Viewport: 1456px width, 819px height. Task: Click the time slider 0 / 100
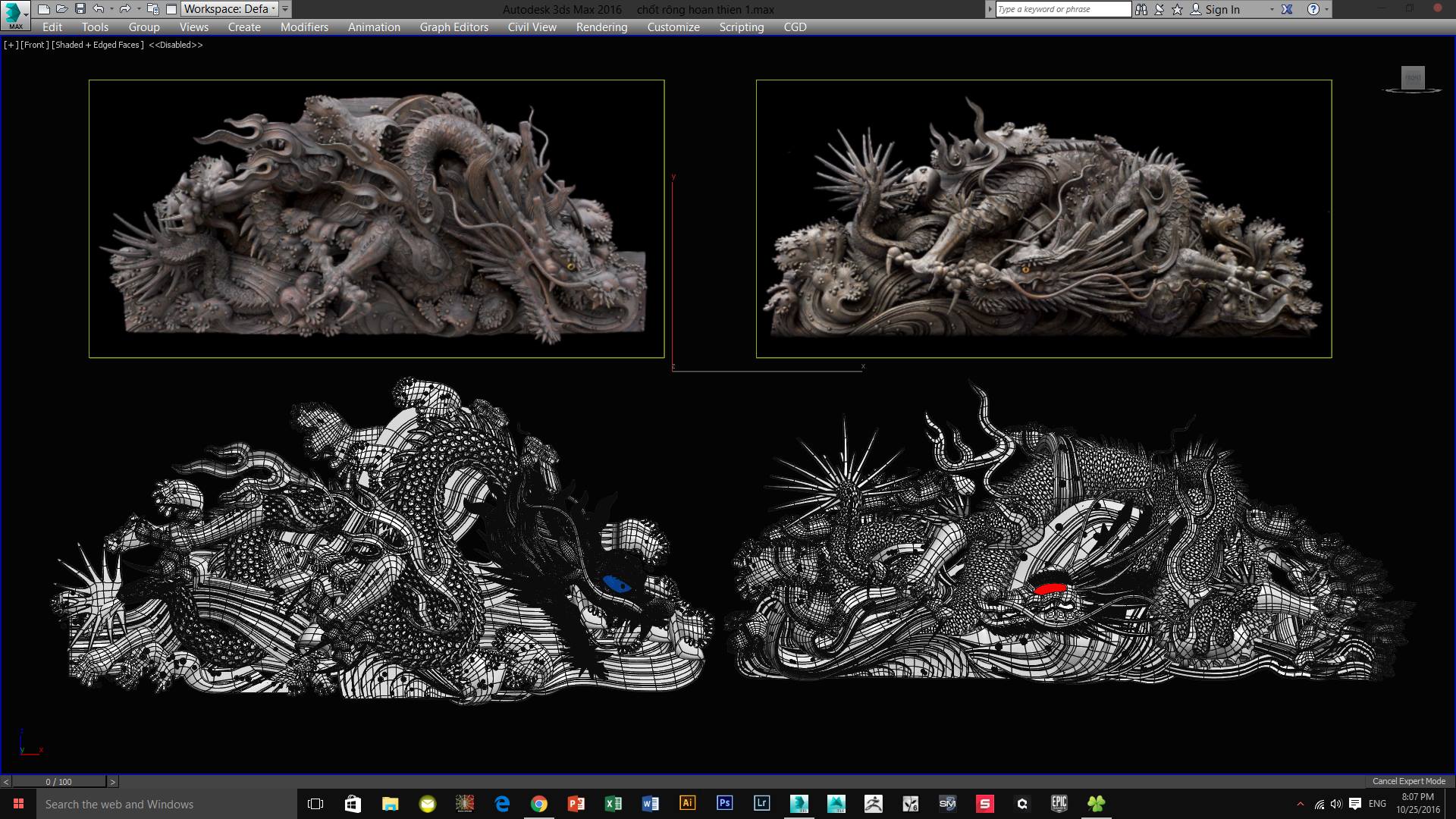coord(59,781)
